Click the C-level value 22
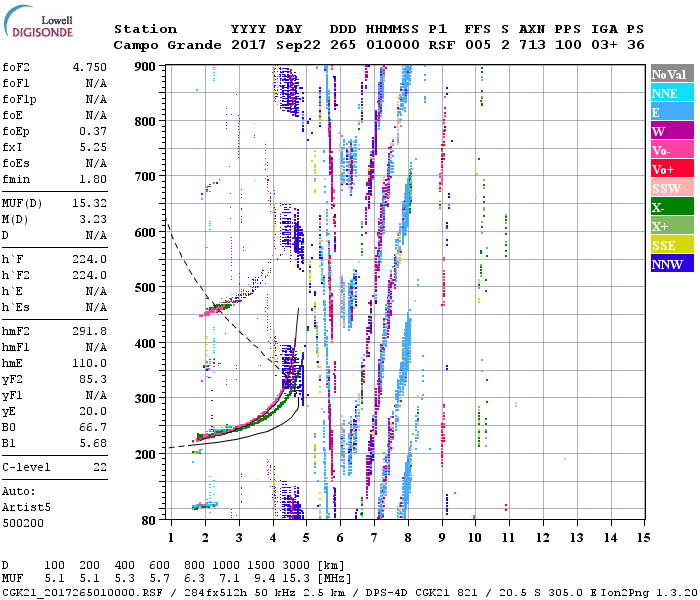 tap(100, 468)
